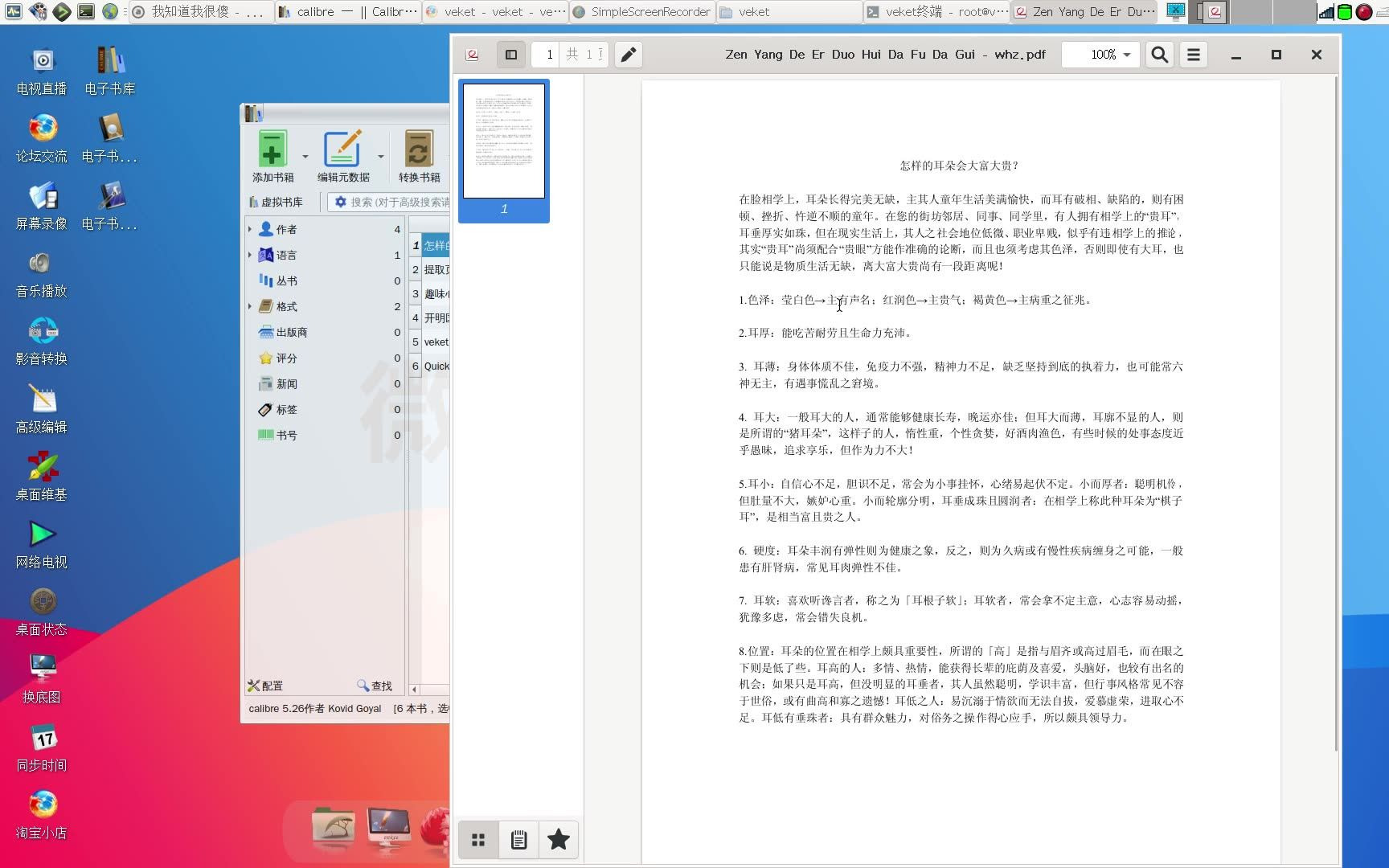Click Add Books icon in calibre
This screenshot has width=1389, height=868.
pyautogui.click(x=272, y=156)
